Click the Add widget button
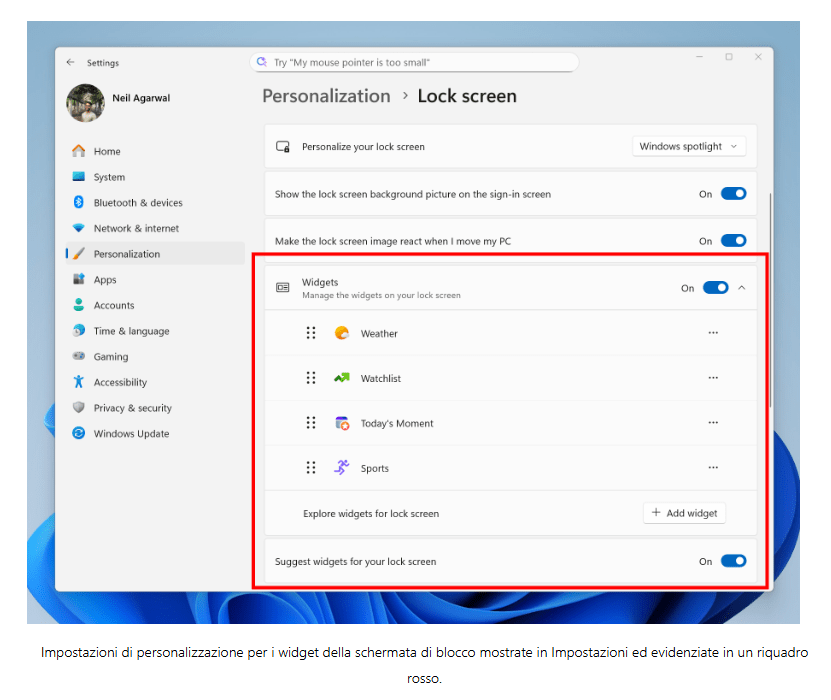 click(x=684, y=513)
